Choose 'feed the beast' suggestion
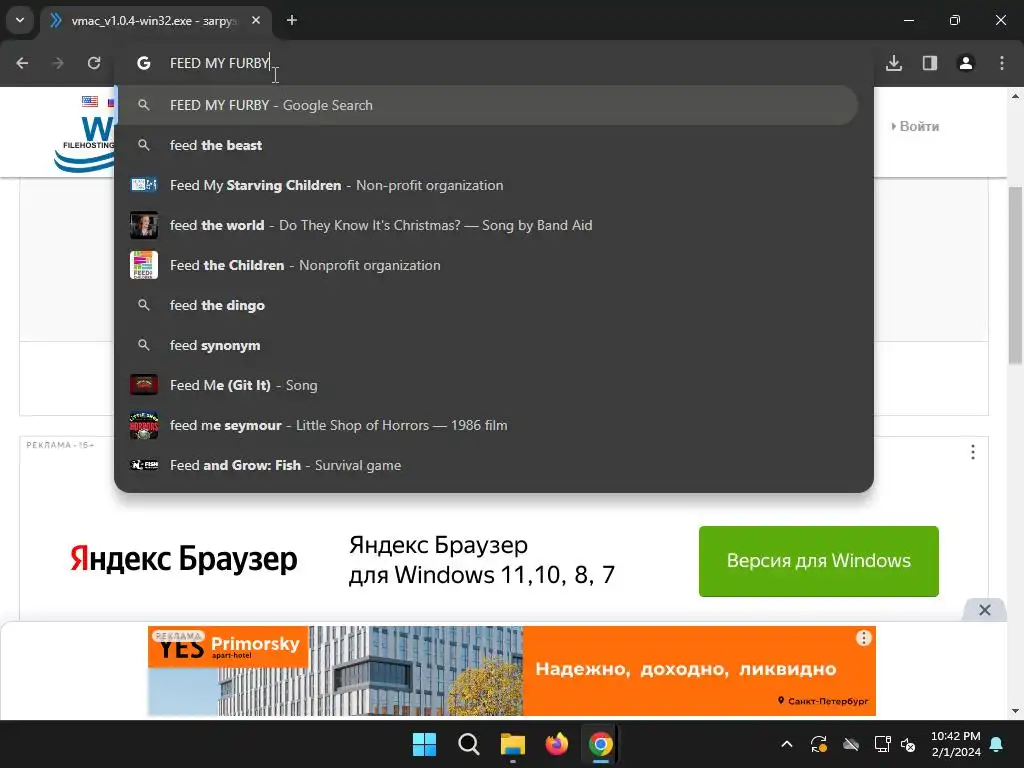 coord(487,145)
